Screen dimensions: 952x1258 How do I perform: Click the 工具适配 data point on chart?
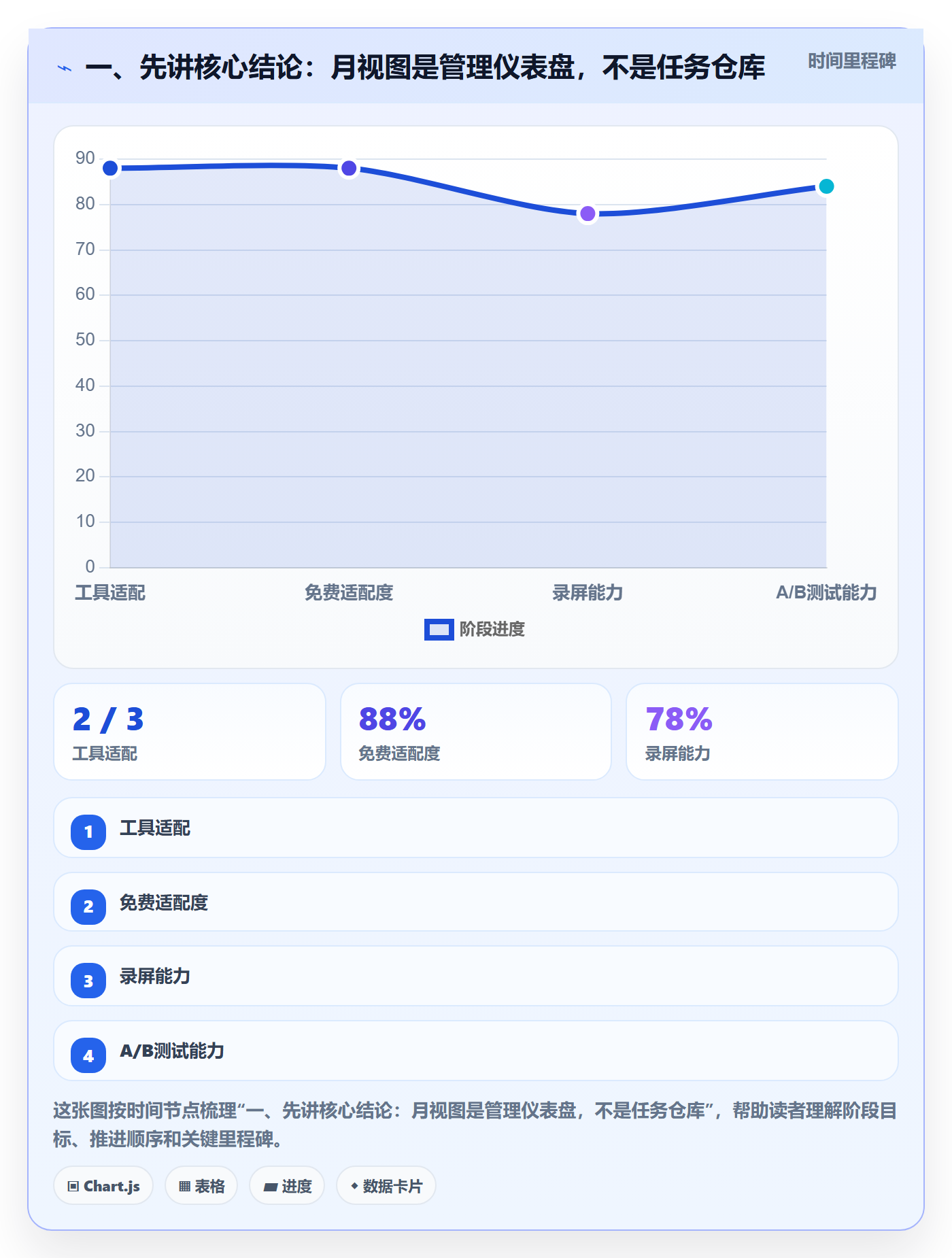click(x=110, y=168)
